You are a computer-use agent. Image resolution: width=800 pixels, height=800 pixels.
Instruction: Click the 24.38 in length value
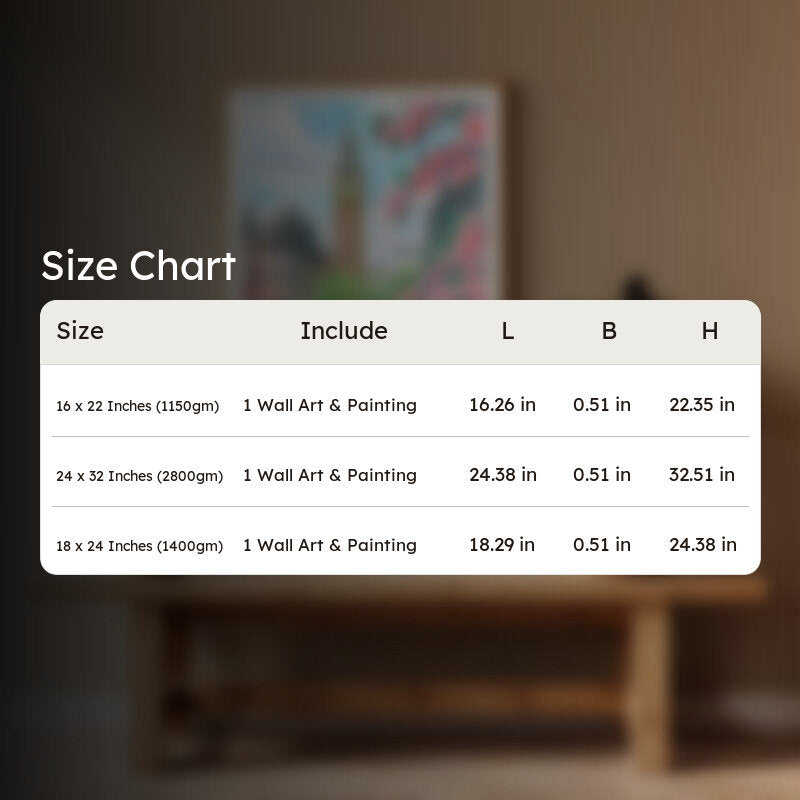(x=503, y=474)
